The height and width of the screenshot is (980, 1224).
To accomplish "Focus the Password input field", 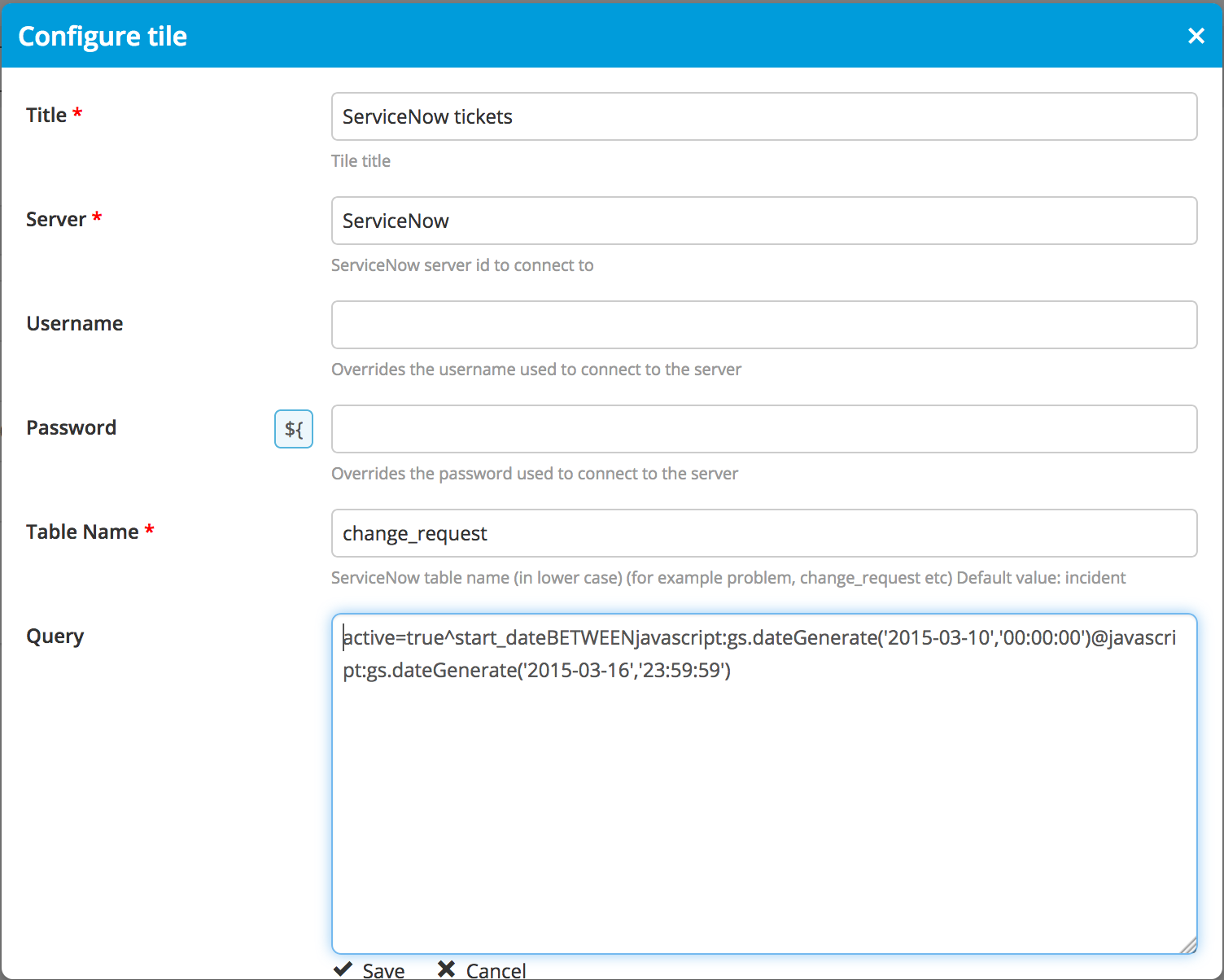I will coord(764,429).
